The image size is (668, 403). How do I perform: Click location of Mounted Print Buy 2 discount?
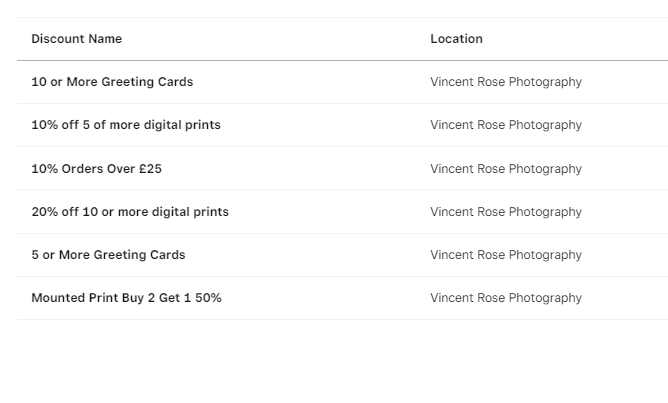tap(505, 298)
